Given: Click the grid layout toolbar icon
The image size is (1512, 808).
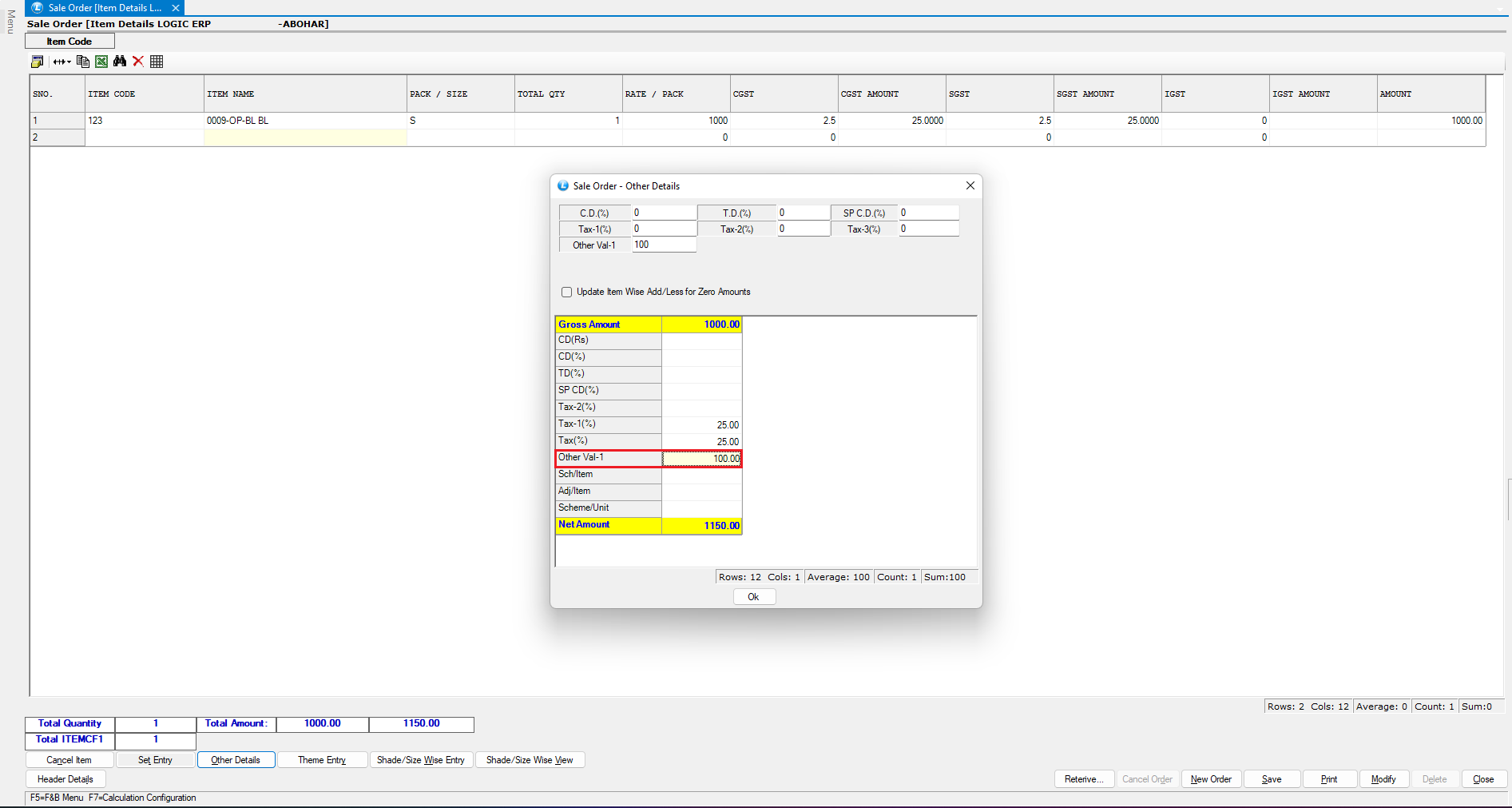Looking at the screenshot, I should [x=157, y=62].
